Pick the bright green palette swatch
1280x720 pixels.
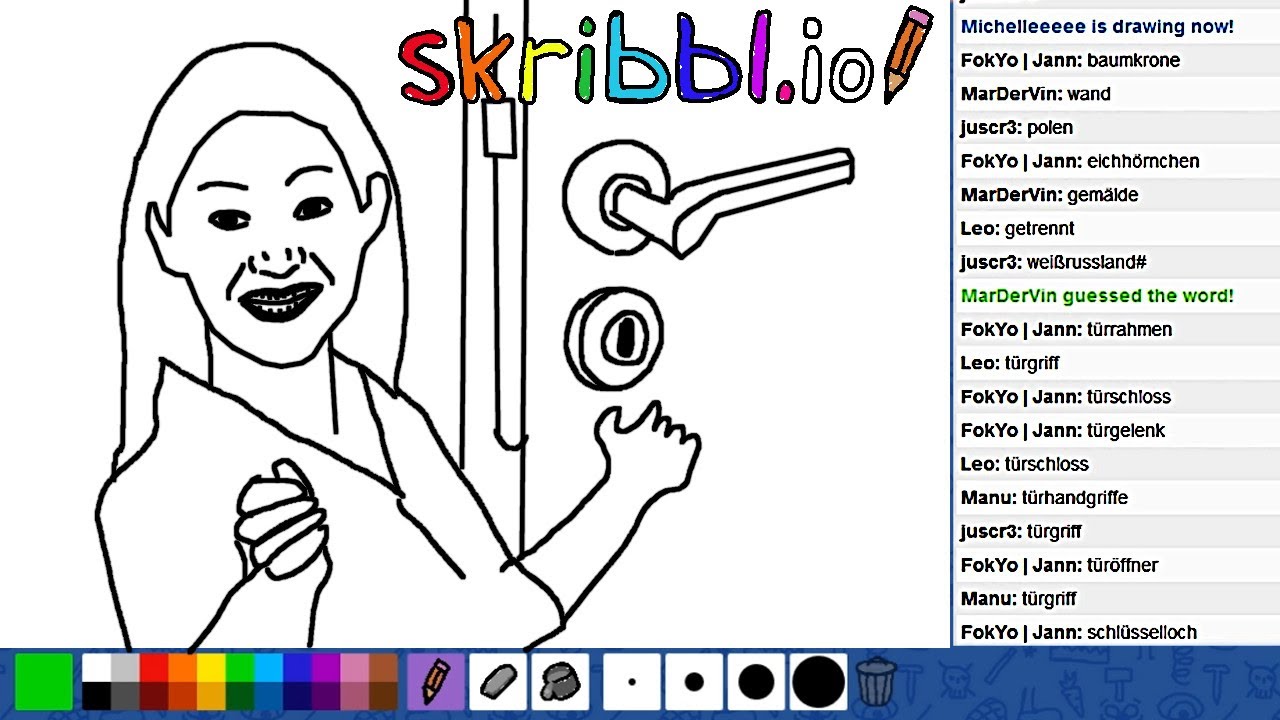point(240,668)
